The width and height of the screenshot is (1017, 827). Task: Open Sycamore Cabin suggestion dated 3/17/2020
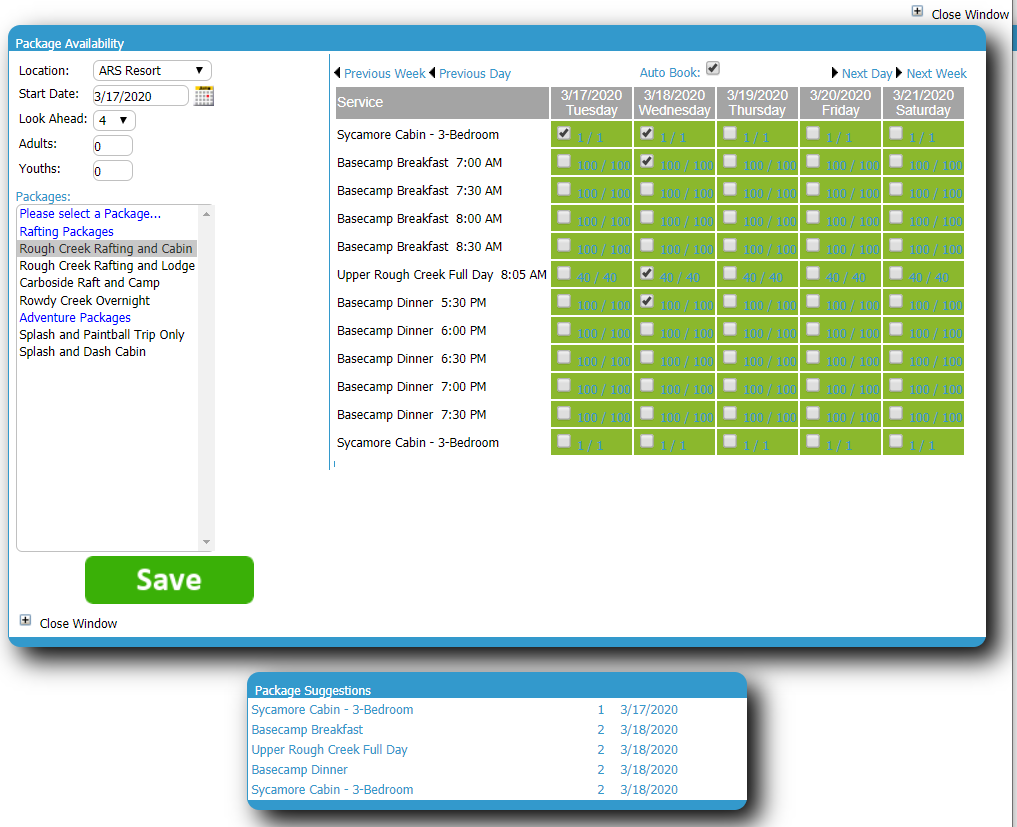coord(332,710)
